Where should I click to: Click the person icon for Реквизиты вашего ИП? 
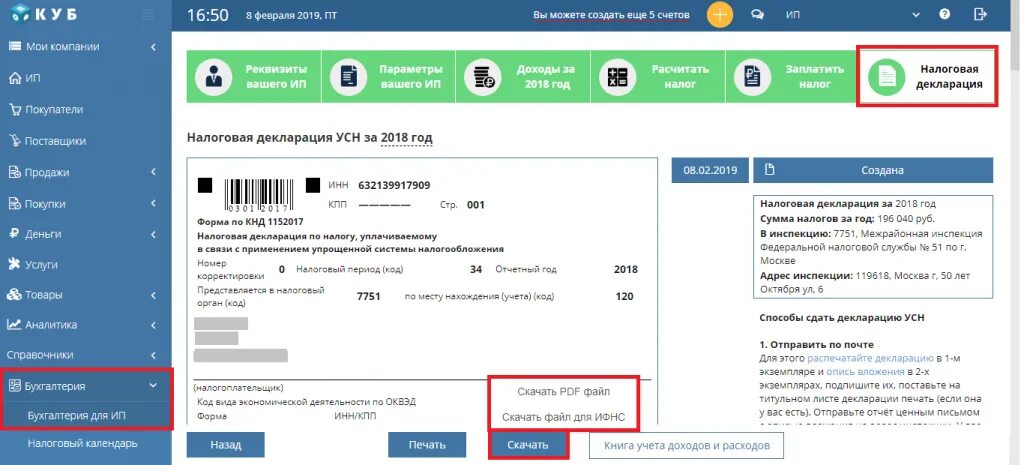[x=214, y=77]
